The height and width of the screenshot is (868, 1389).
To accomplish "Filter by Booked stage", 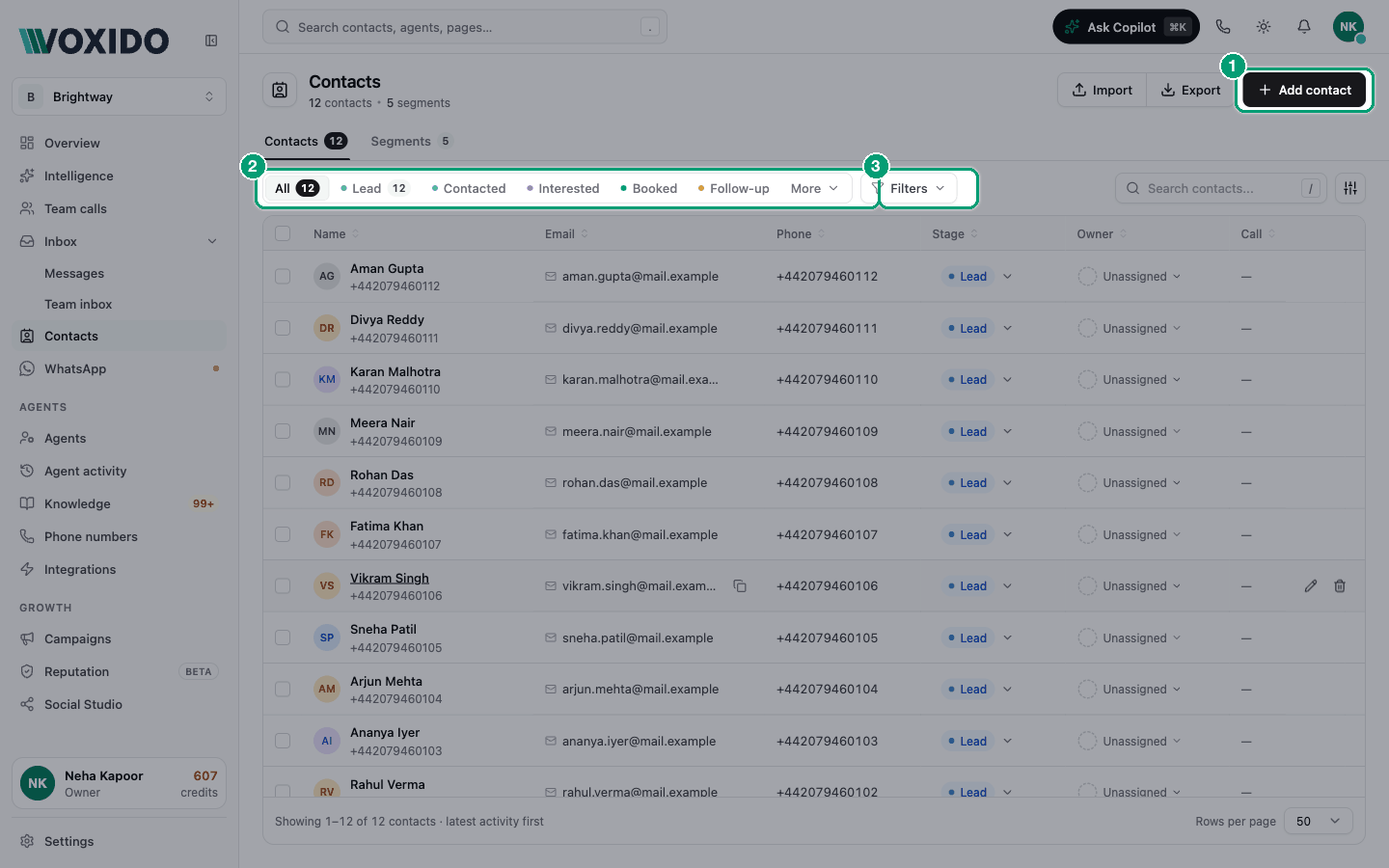I will [x=649, y=188].
